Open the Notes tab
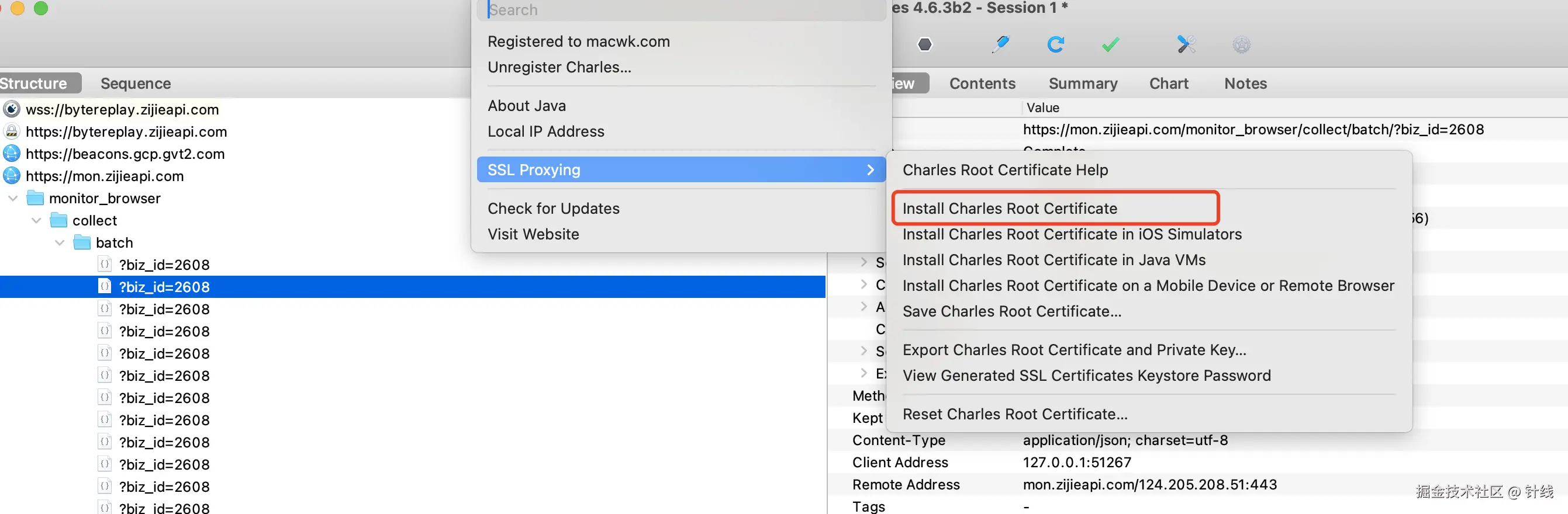The image size is (1568, 514). [1245, 84]
